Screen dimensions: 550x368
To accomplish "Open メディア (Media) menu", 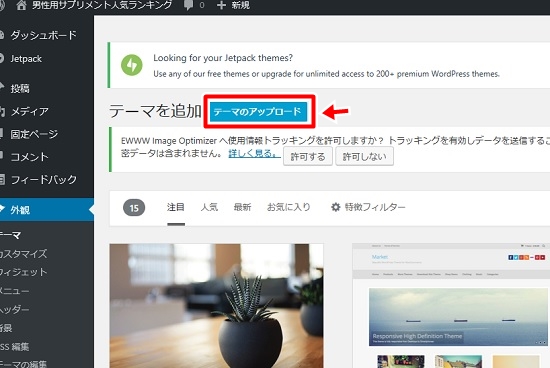I will point(29,111).
